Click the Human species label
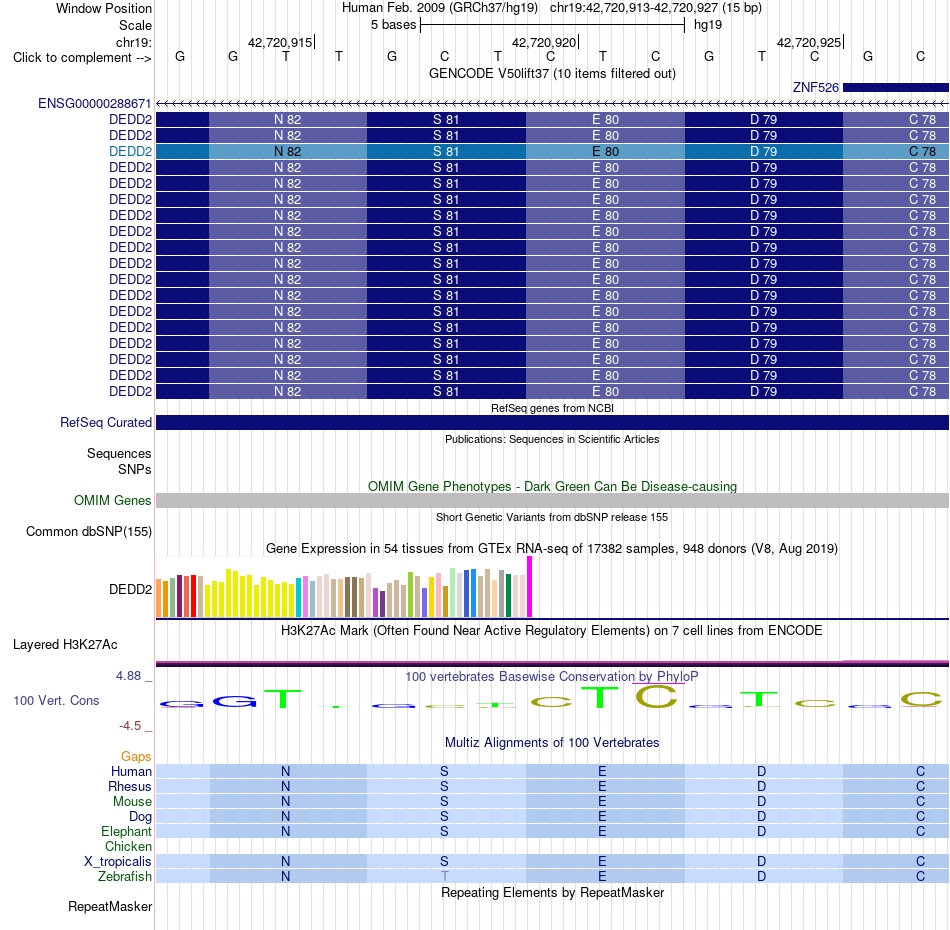 coord(131,771)
